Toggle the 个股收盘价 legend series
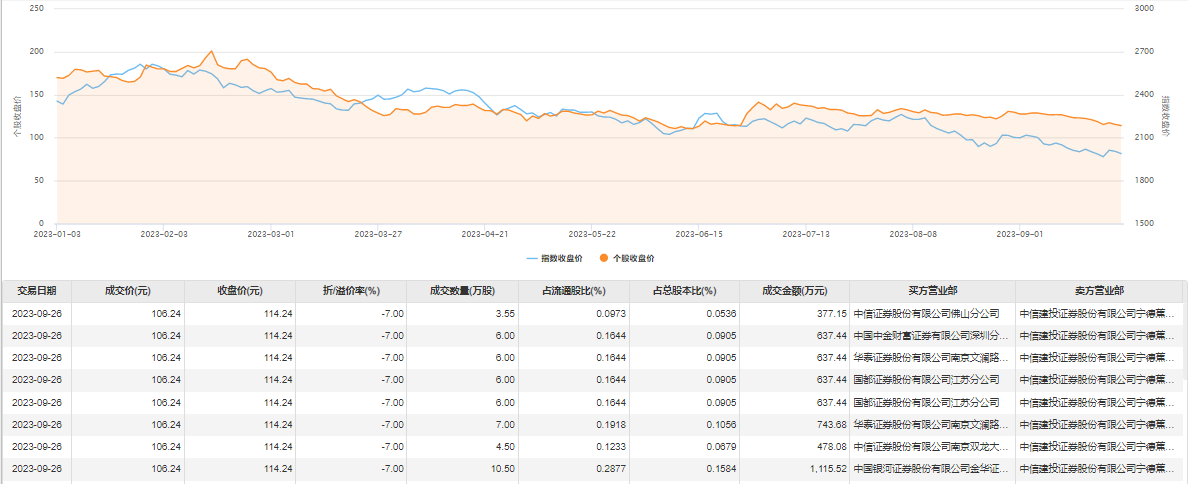This screenshot has height=484, width=1188. 627,258
